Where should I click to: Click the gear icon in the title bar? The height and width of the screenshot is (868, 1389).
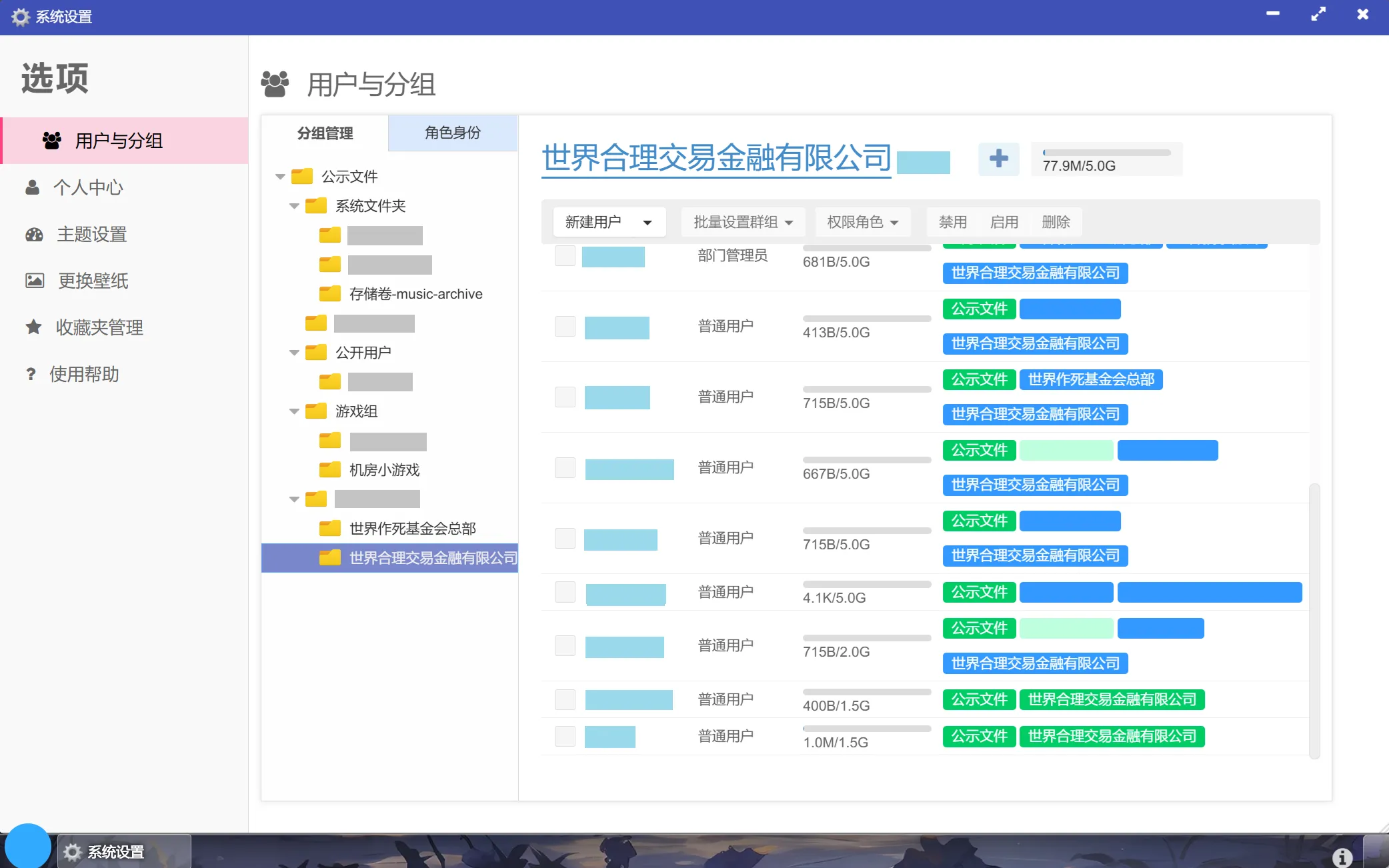[x=21, y=17]
